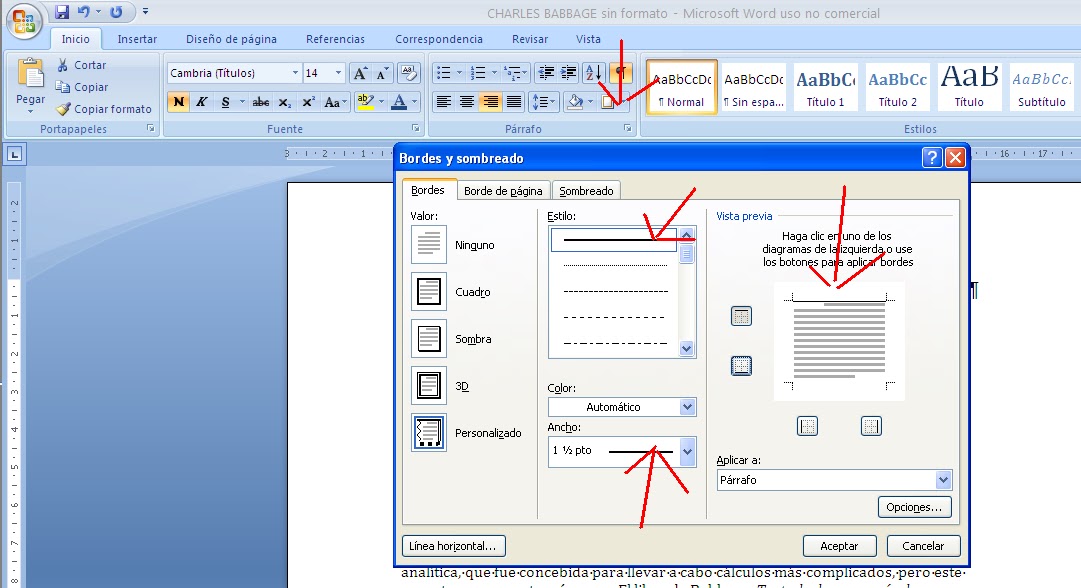Toggle subscript x₂ formatting

pos(284,102)
